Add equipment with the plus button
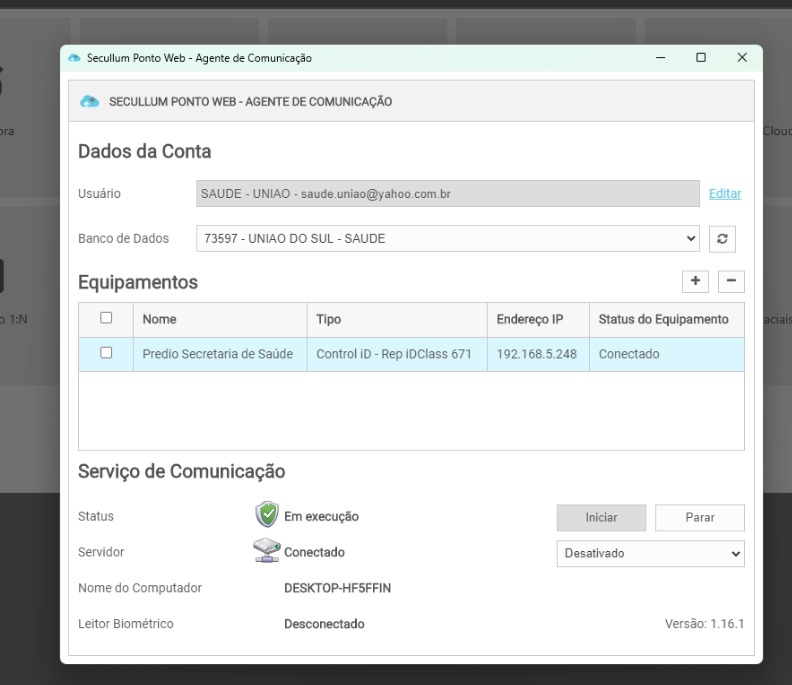The width and height of the screenshot is (792, 685). click(695, 282)
